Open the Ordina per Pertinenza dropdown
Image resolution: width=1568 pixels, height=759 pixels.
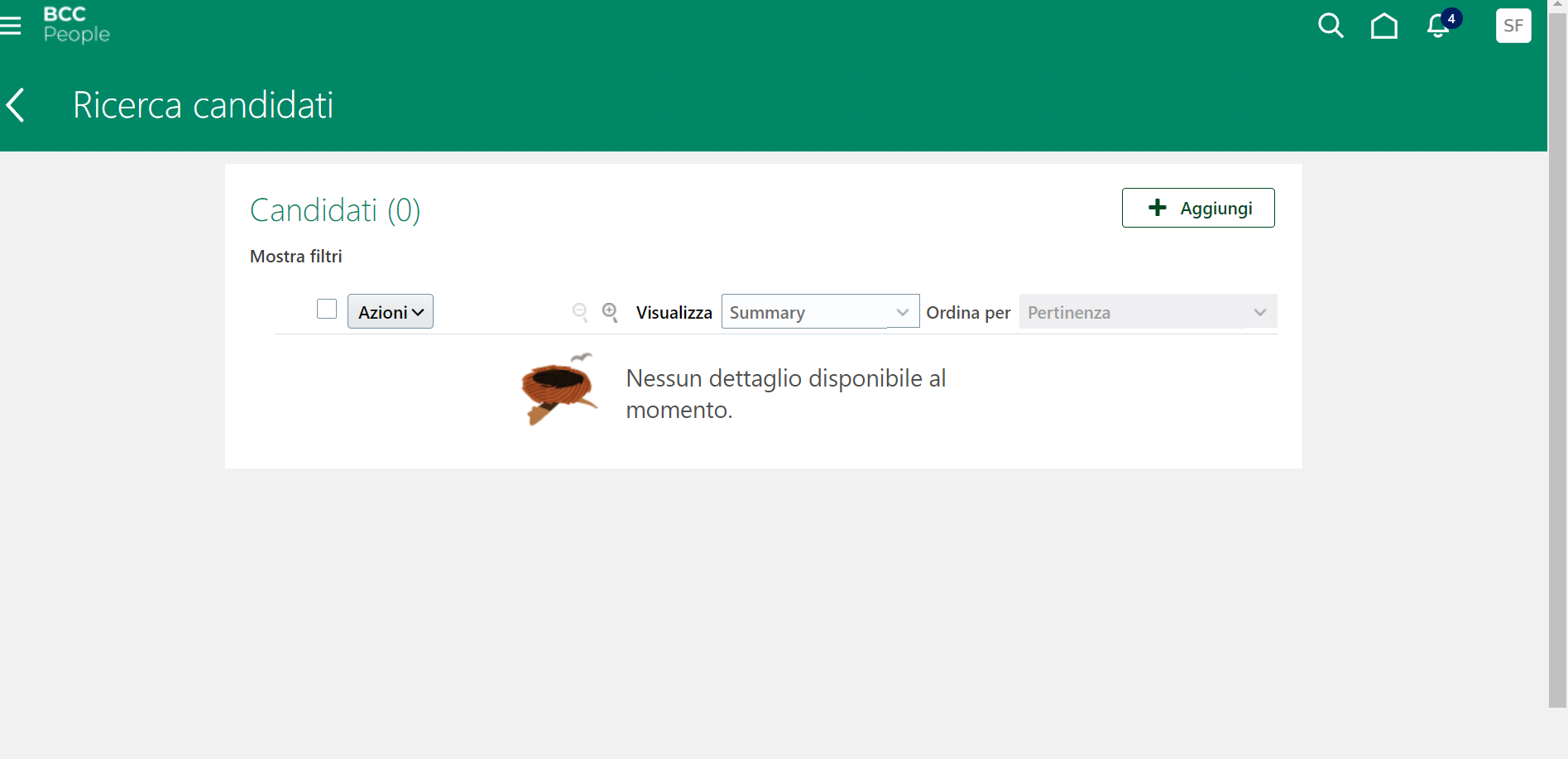[1148, 312]
